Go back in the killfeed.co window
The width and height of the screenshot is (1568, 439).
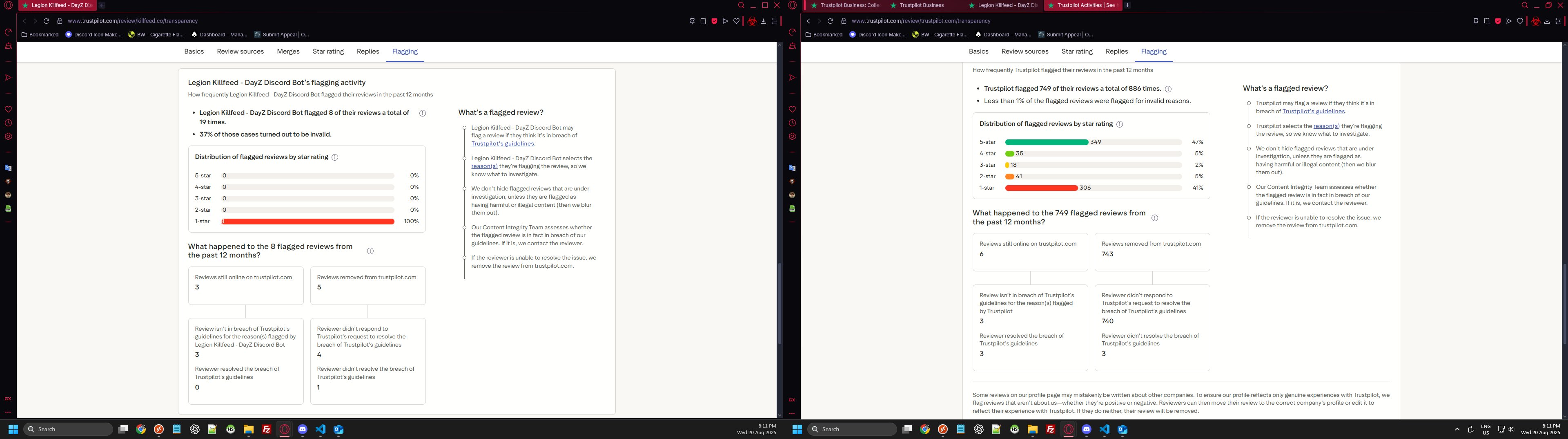pos(24,21)
